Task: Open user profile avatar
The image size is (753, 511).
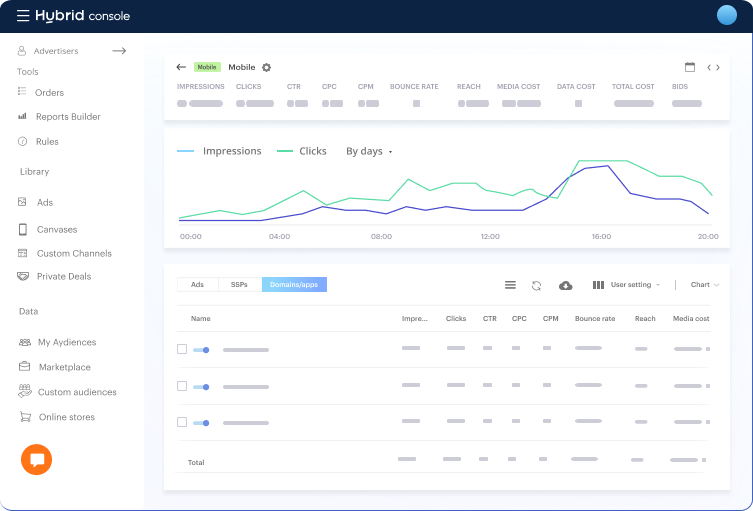Action: coord(727,15)
